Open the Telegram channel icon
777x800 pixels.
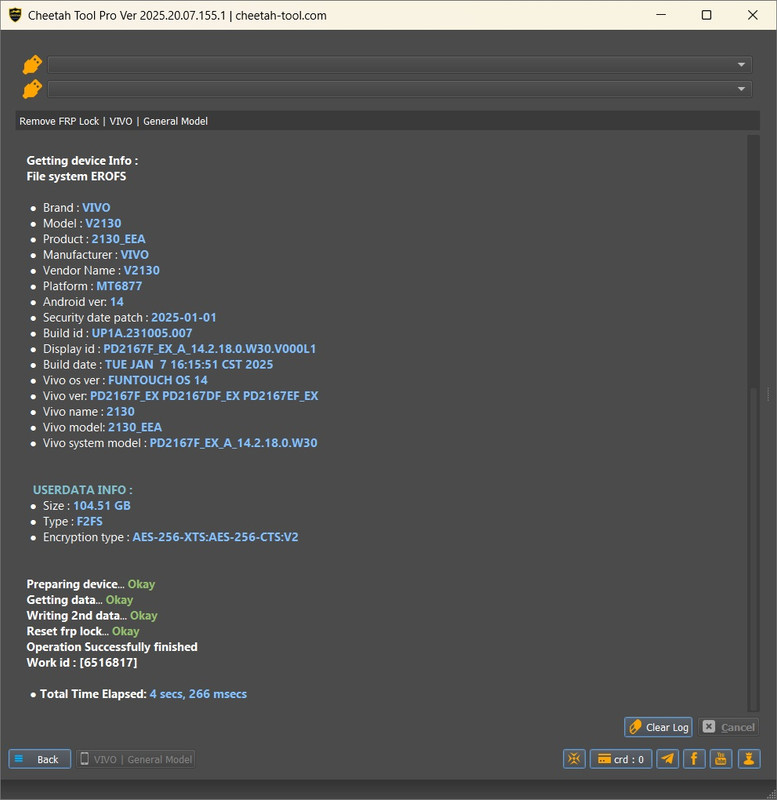[x=667, y=759]
